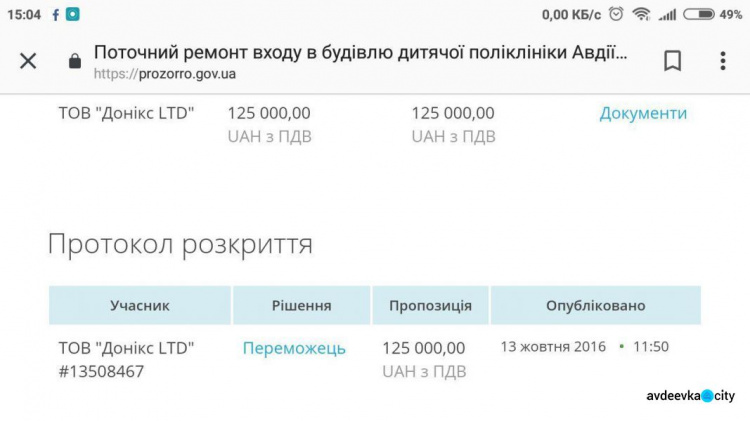Tap the participant ID #13508467

click(x=102, y=371)
